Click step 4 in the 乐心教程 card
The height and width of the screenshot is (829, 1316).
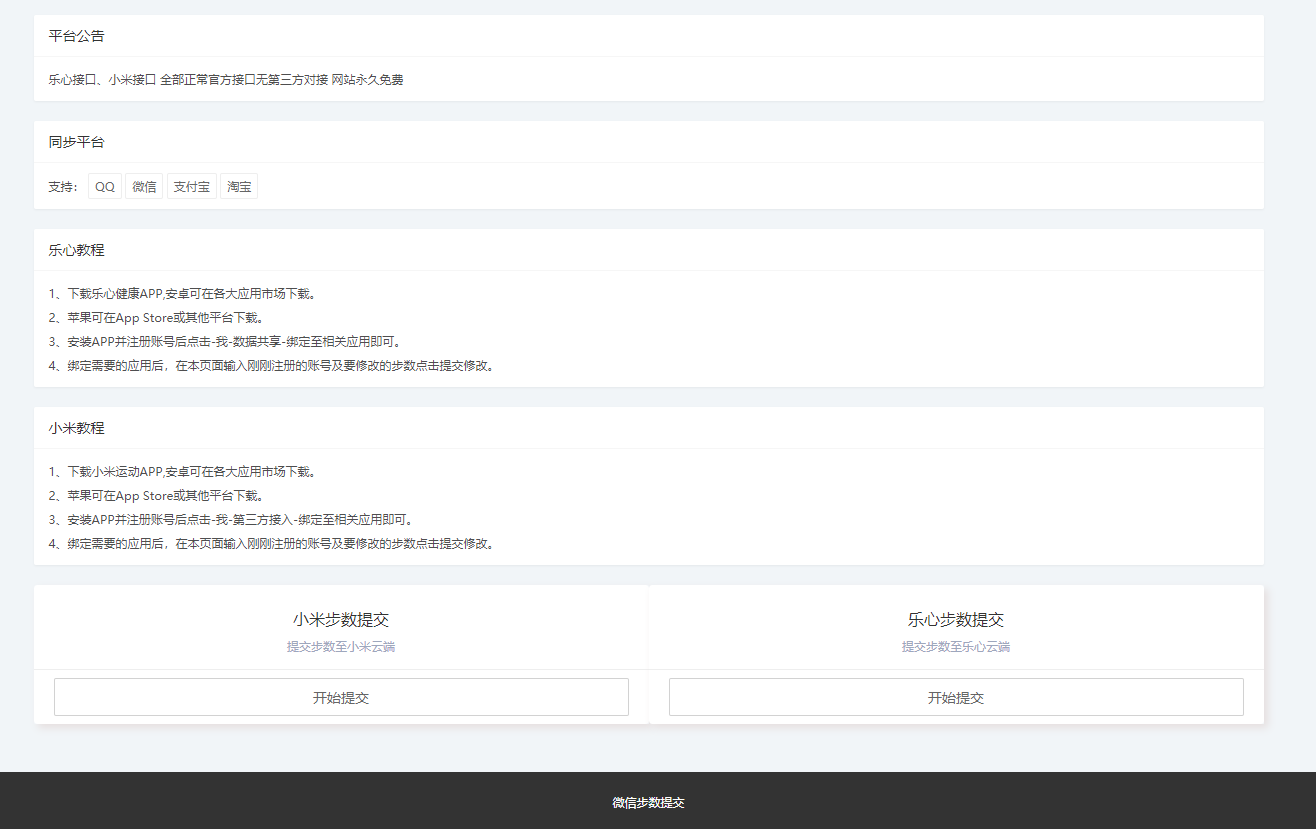(x=272, y=366)
